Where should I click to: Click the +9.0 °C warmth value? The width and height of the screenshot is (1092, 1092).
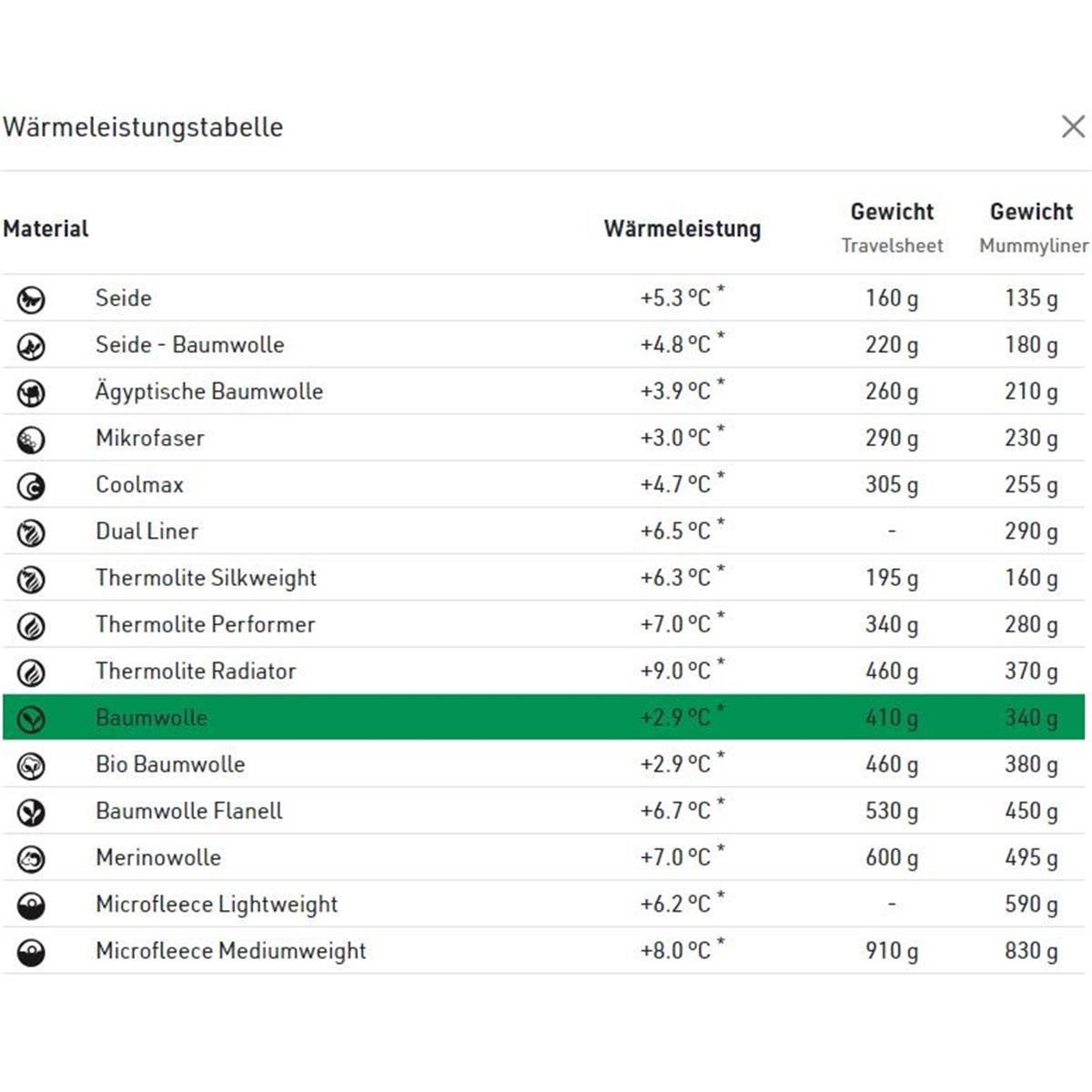682,670
